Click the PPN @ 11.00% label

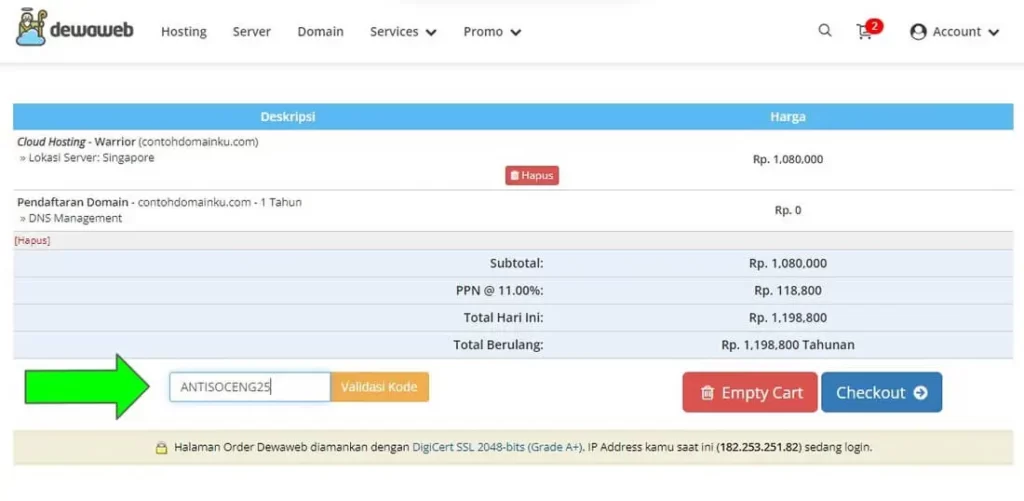(x=500, y=291)
